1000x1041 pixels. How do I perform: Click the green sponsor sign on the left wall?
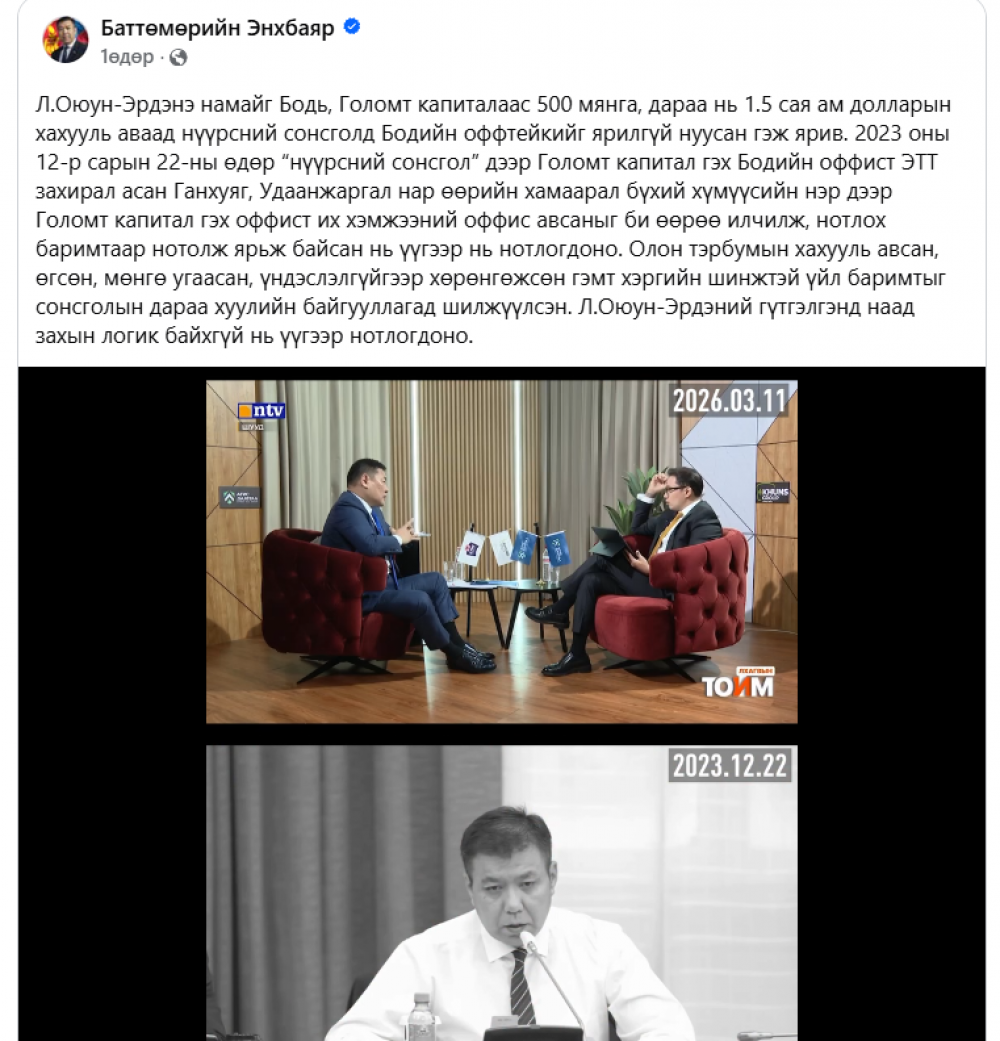click(x=239, y=497)
